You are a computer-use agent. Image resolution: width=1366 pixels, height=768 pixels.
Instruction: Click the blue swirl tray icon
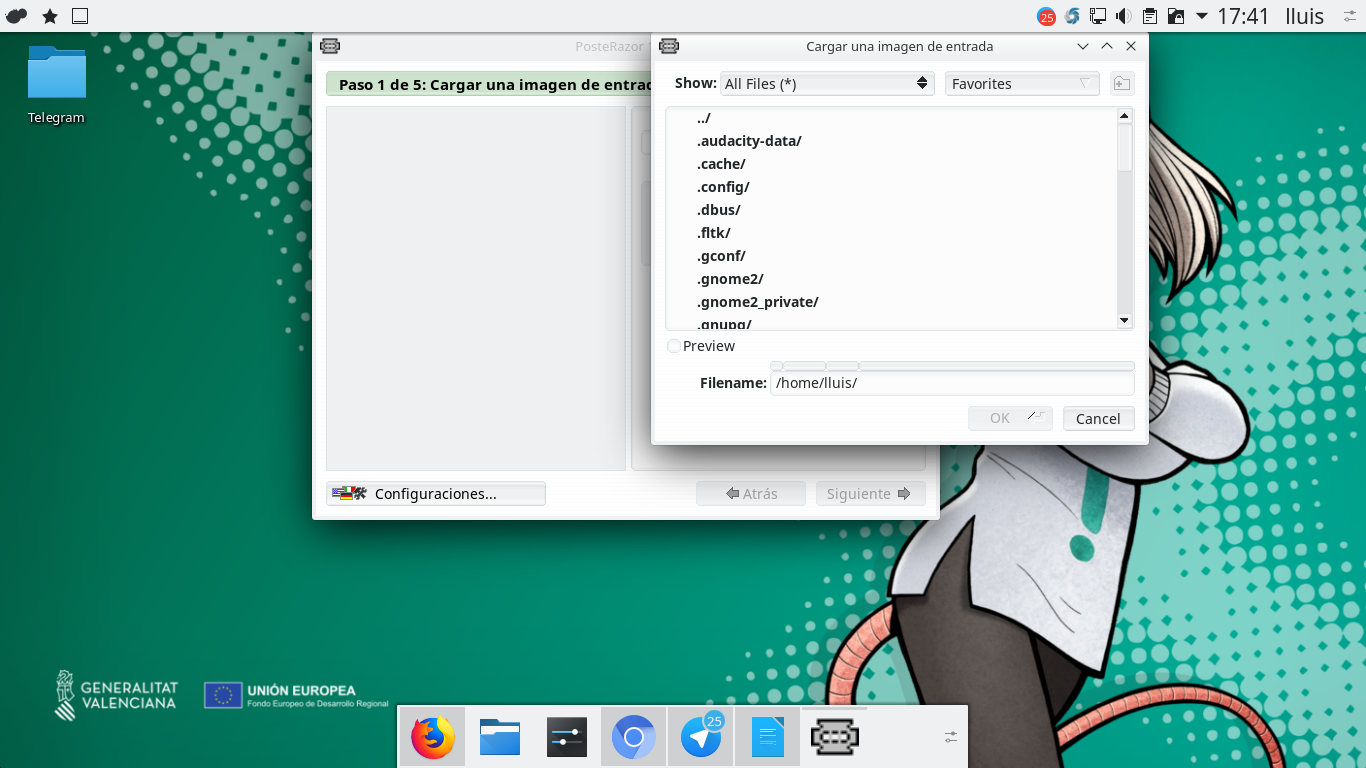coord(1073,16)
